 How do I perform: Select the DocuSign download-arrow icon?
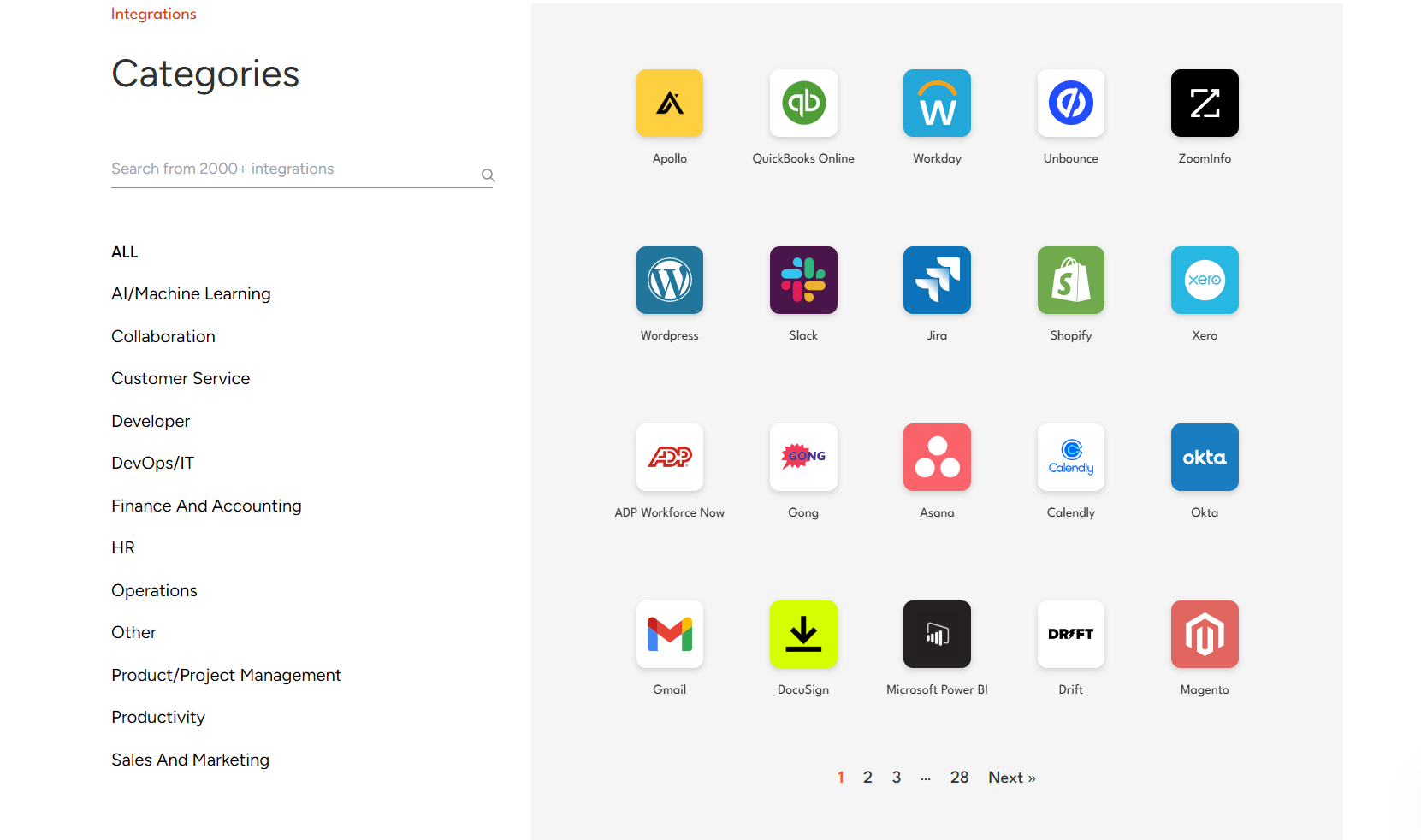pyautogui.click(x=803, y=634)
